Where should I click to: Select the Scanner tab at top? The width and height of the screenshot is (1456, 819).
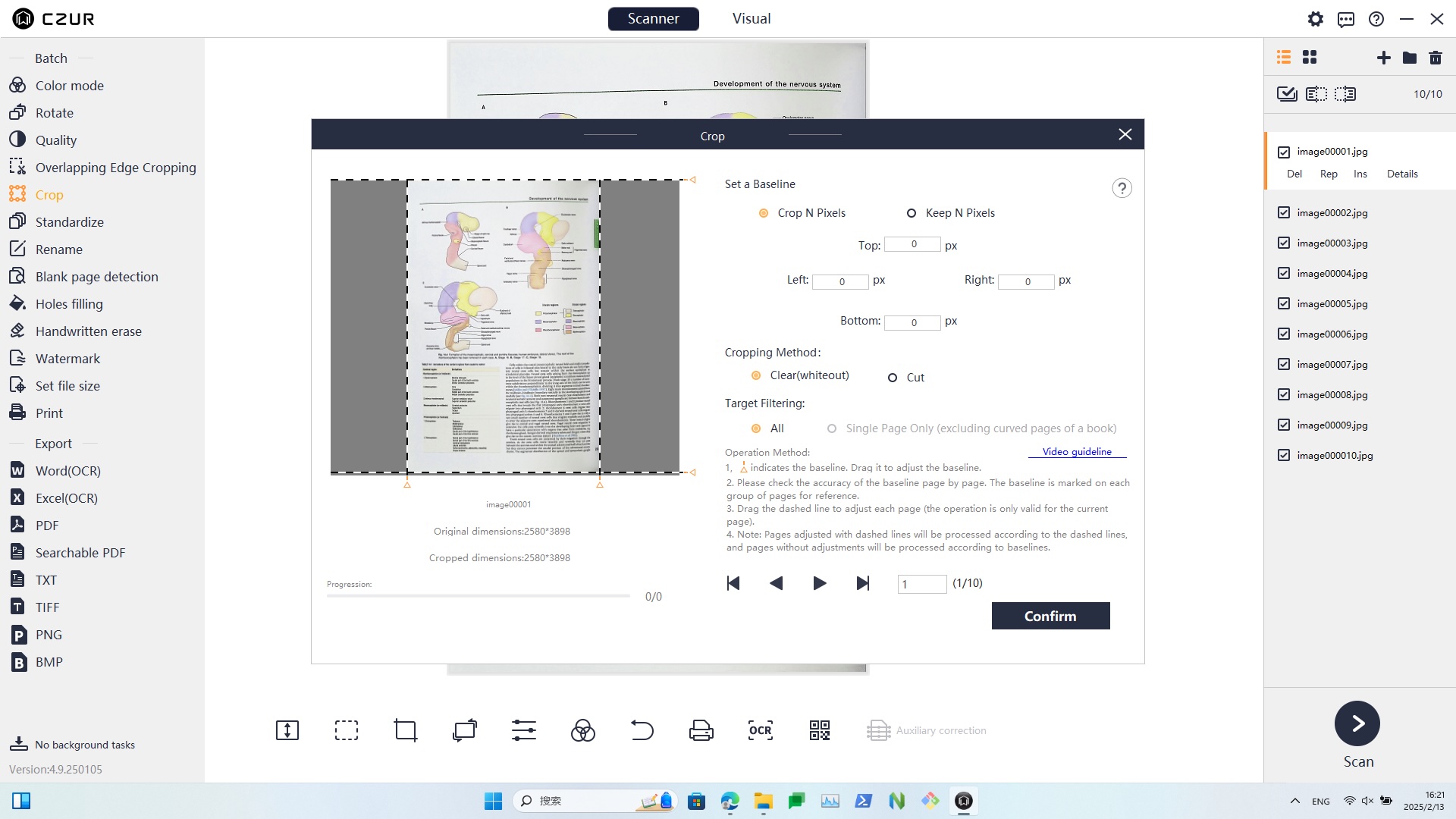pos(654,18)
